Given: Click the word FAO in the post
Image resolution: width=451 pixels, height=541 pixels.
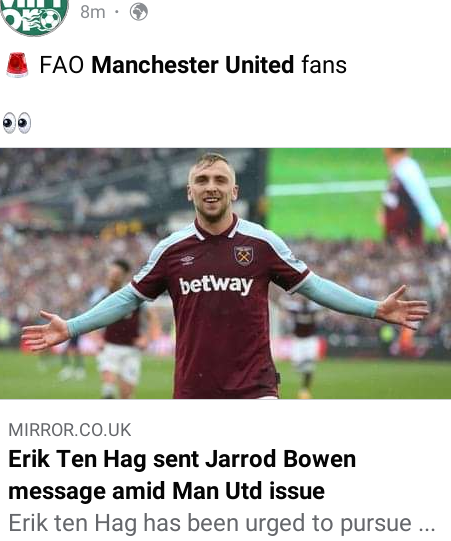Looking at the screenshot, I should pos(62,65).
